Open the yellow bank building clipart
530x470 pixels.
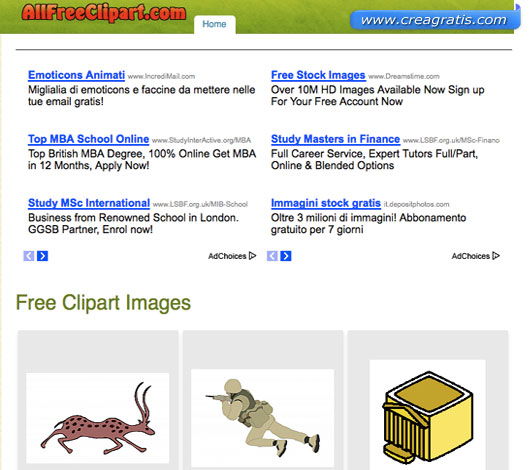[x=428, y=415]
